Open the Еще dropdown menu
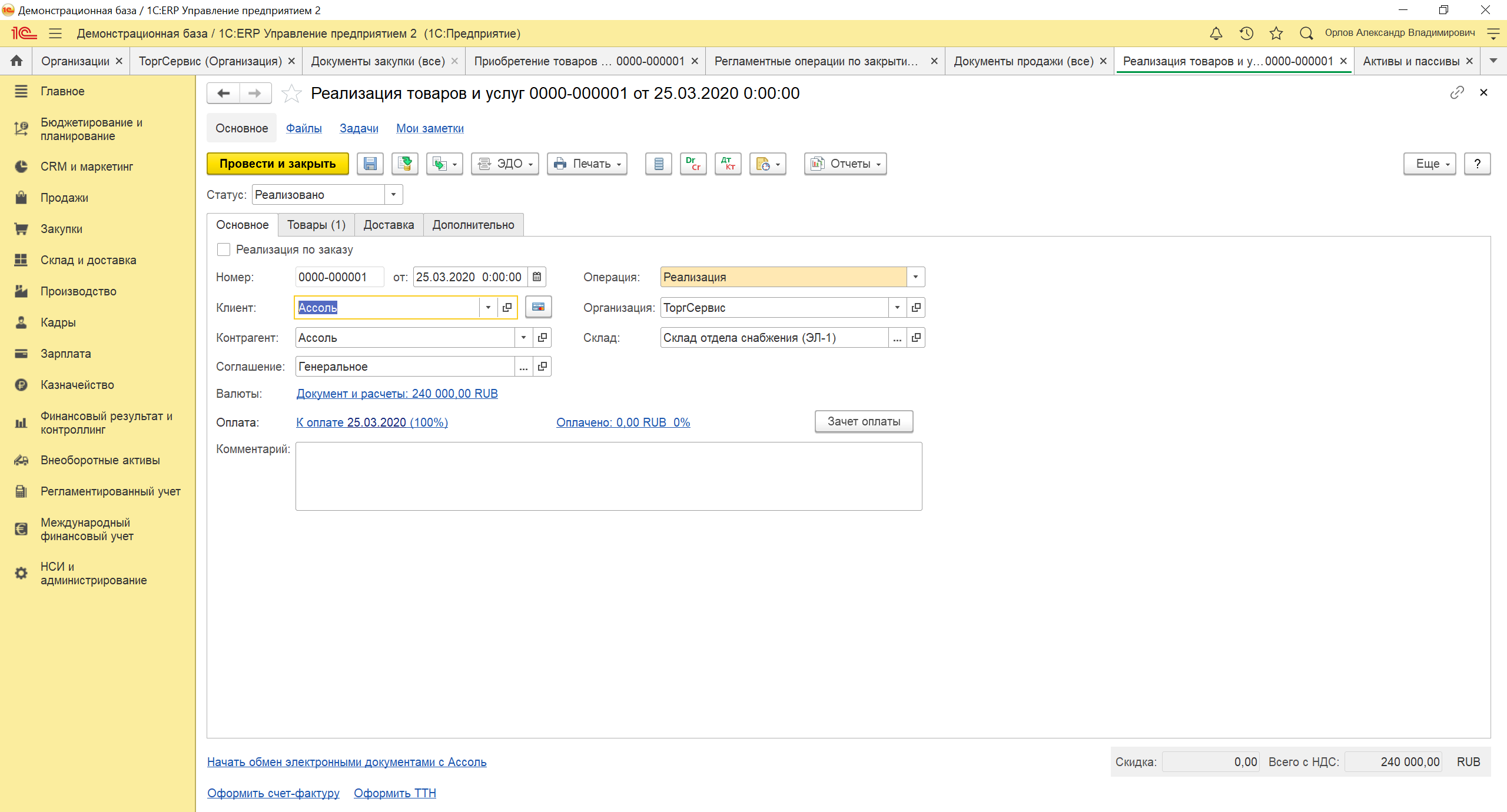1507x812 pixels. click(x=1429, y=164)
